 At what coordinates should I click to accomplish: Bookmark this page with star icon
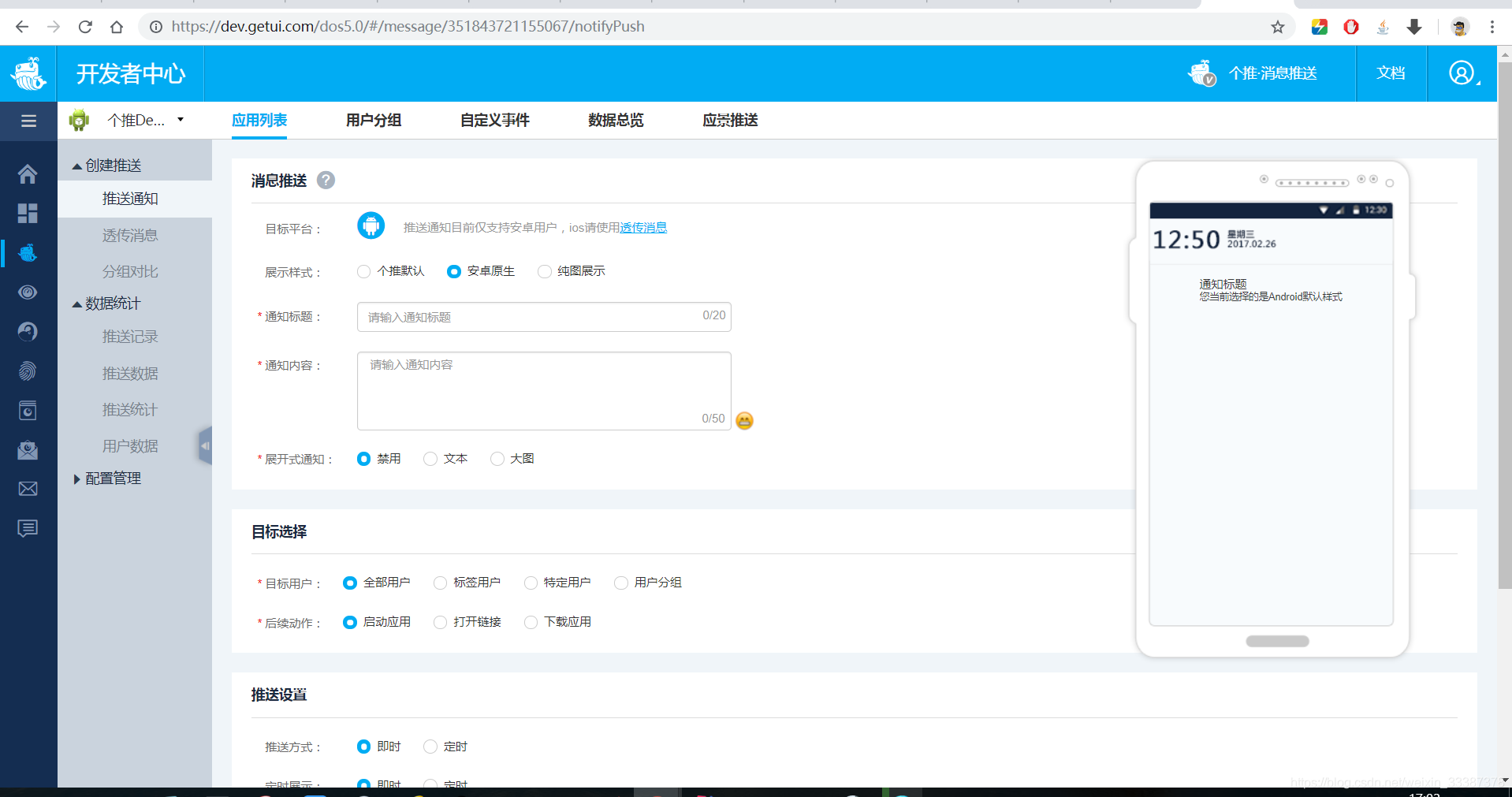coord(1278,27)
